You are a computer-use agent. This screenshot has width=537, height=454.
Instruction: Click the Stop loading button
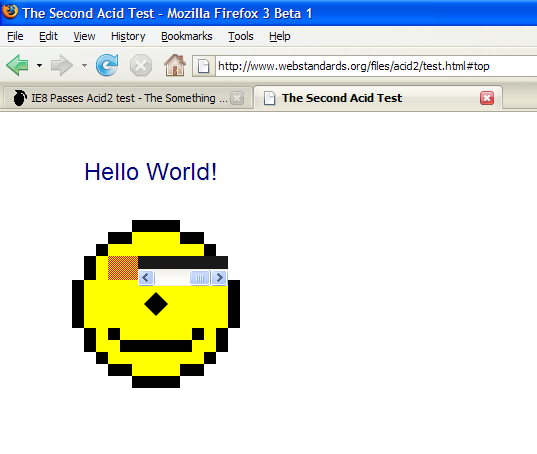141,65
